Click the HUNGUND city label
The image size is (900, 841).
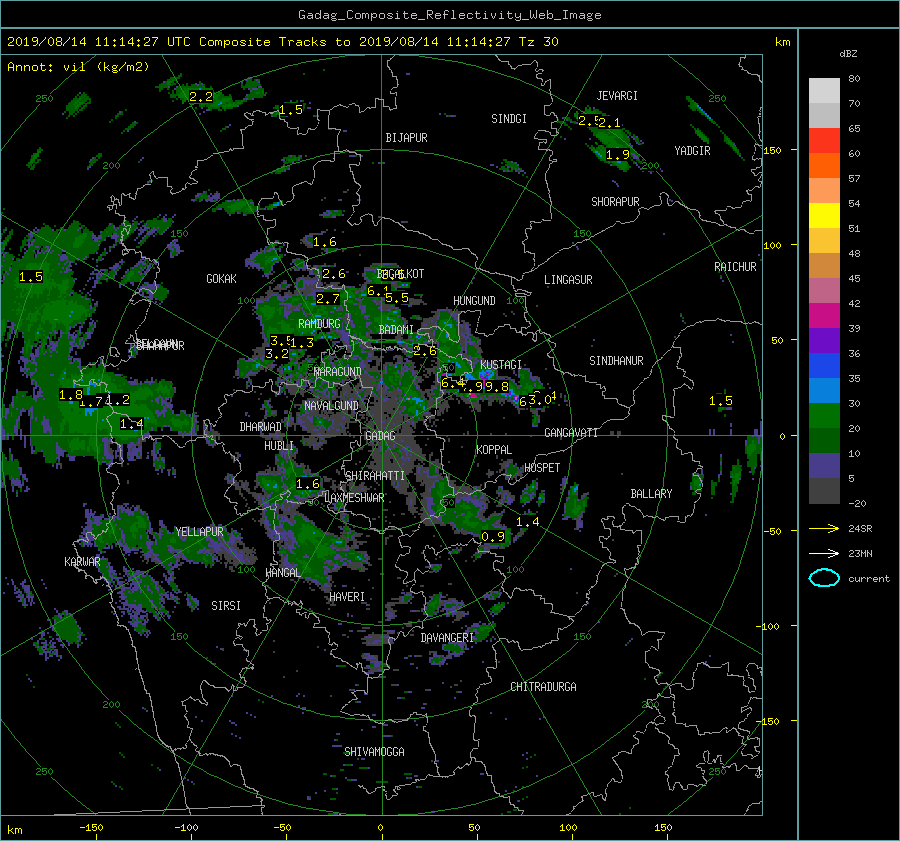pos(474,301)
